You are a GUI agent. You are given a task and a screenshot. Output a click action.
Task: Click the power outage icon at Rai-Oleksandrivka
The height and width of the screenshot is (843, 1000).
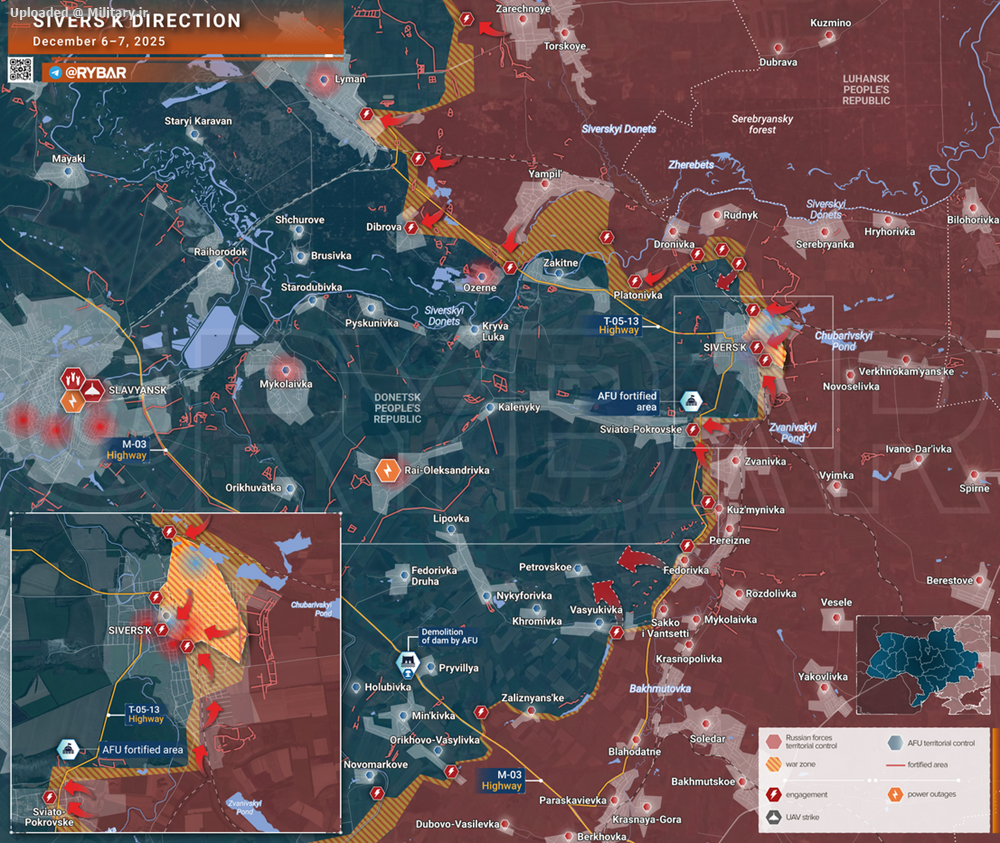[x=388, y=469]
